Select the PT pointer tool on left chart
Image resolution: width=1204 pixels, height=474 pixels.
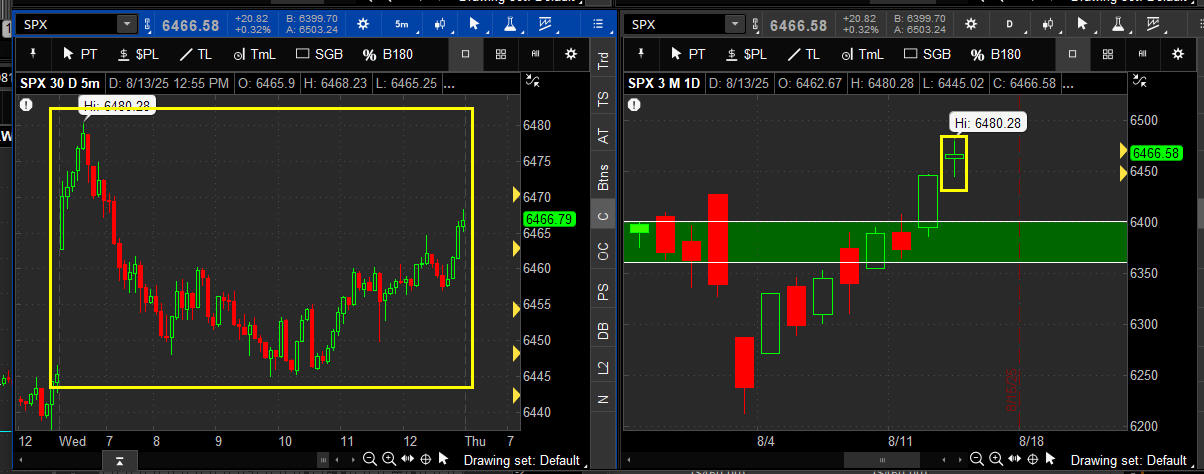tap(79, 54)
